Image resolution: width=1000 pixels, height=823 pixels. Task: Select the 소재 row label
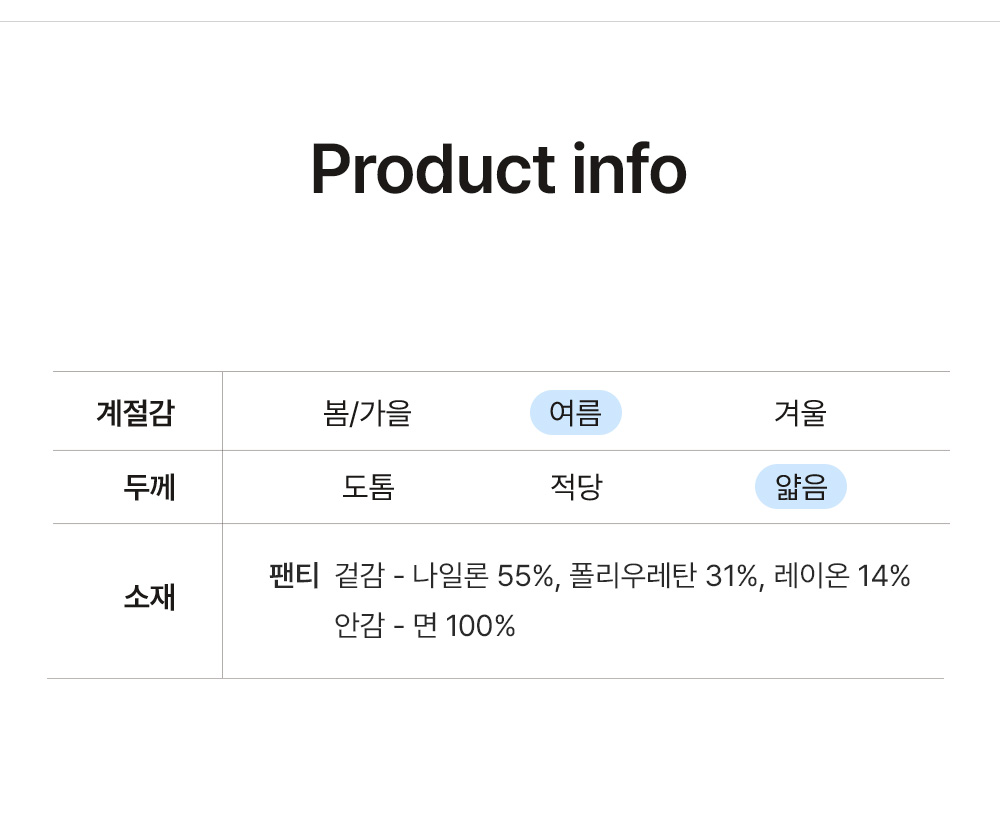149,597
